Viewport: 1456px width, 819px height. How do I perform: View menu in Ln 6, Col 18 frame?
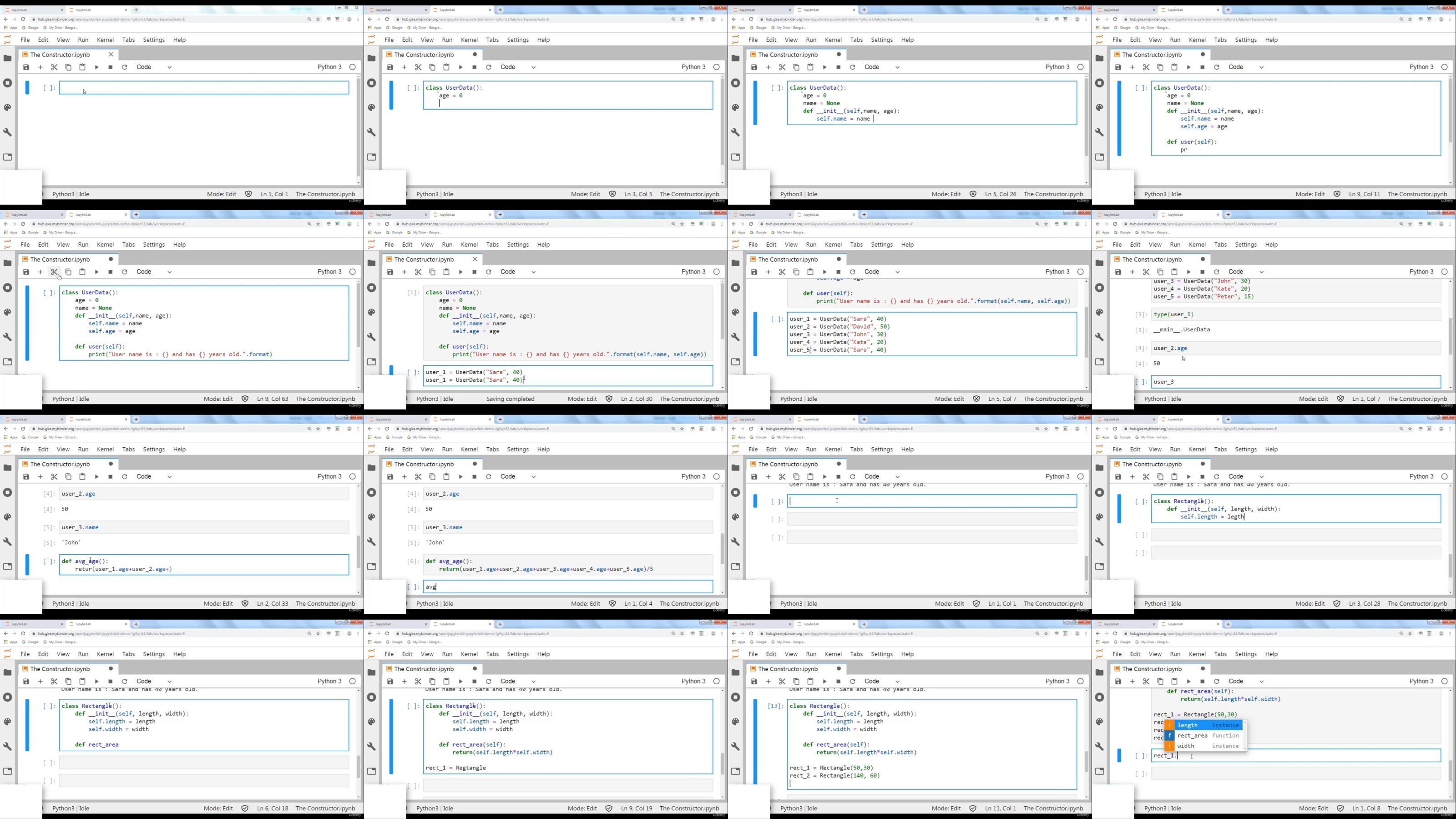coord(63,654)
